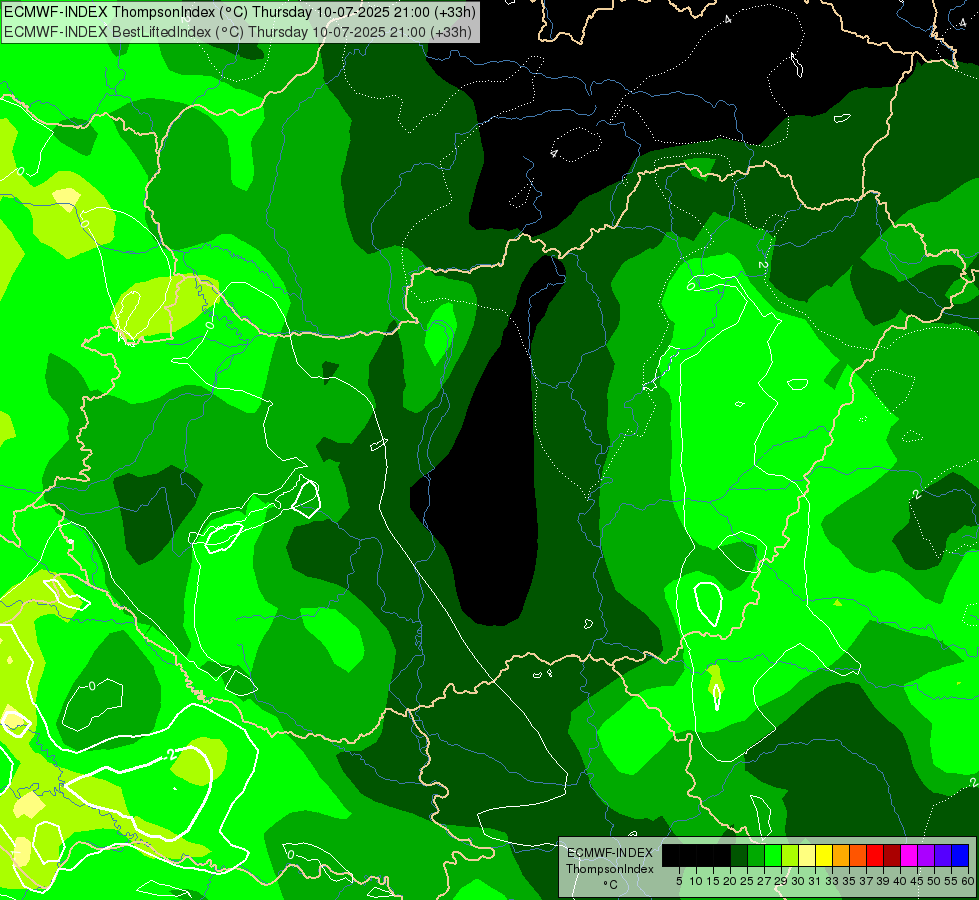Click the purple 45–50 legend swatch
979x900 pixels.
[926, 855]
